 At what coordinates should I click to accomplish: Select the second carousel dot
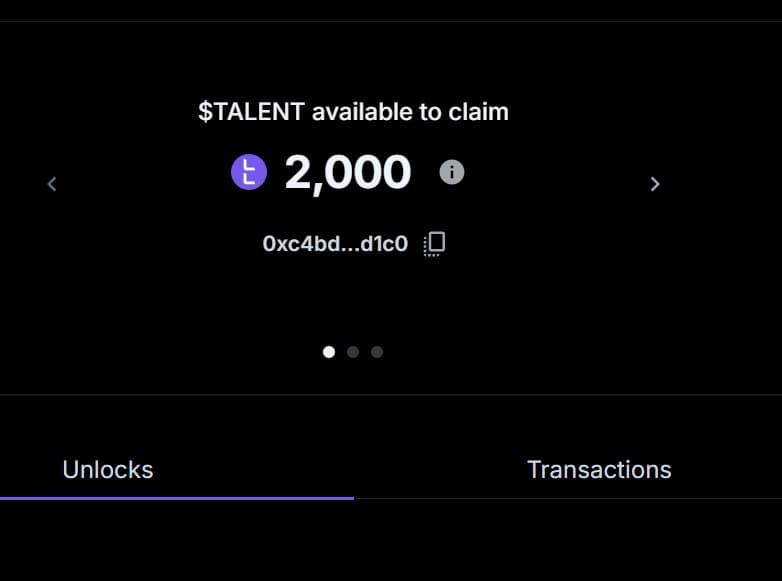[x=353, y=352]
